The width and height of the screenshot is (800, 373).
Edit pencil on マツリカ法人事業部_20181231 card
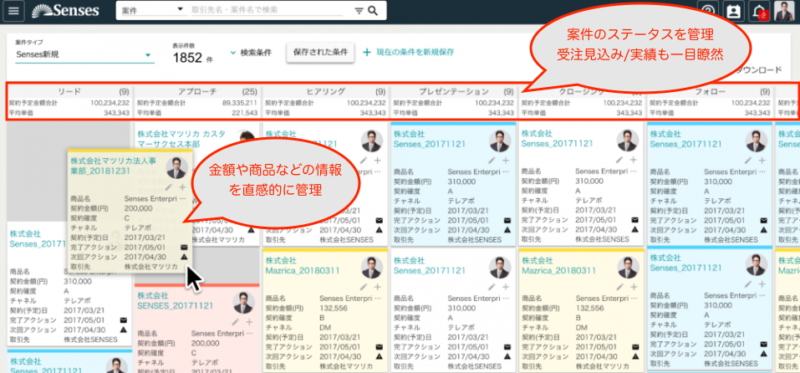tap(168, 187)
